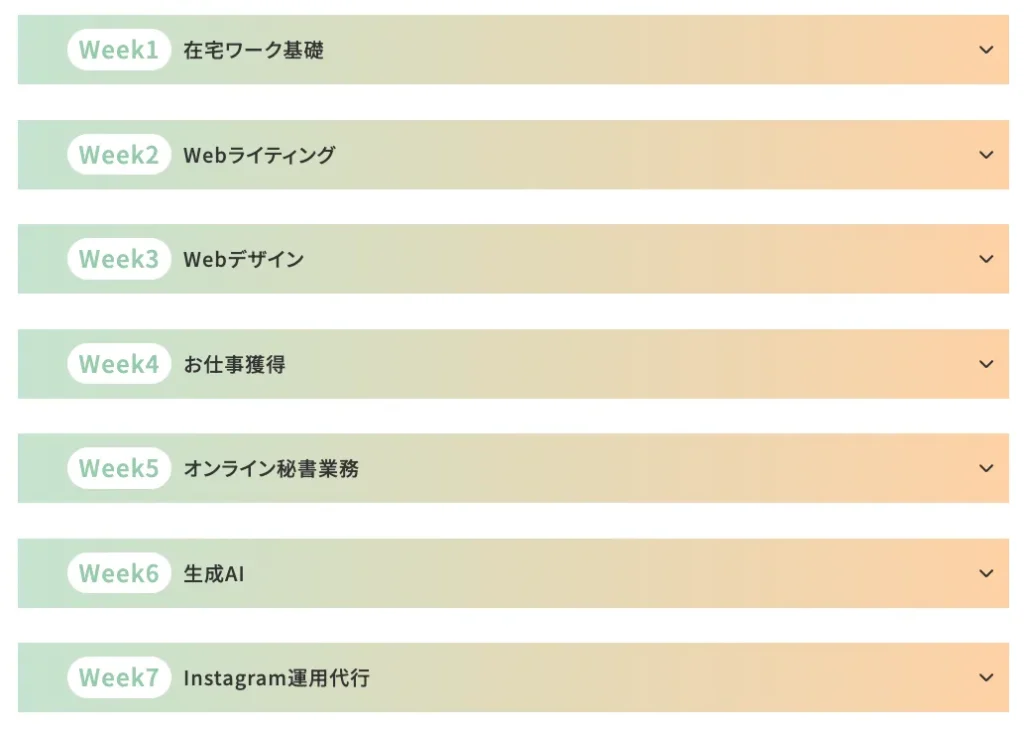The width and height of the screenshot is (1024, 729).
Task: Expand the Week6 生成AI chevron
Action: [986, 574]
